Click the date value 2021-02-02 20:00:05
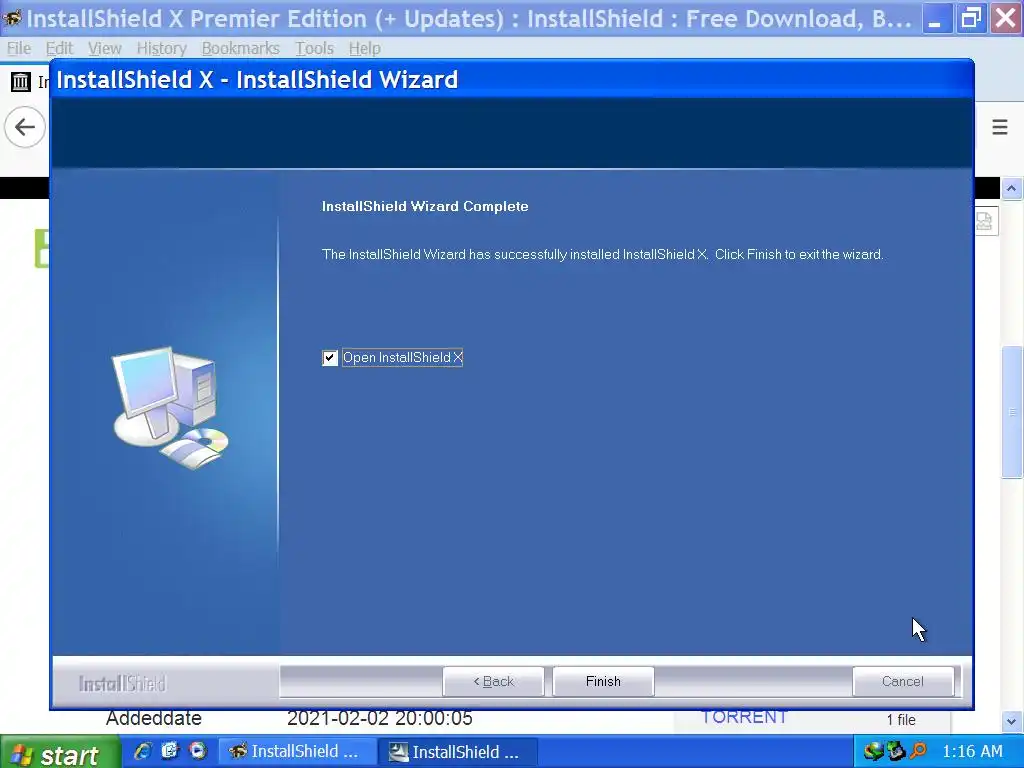Viewport: 1024px width, 768px height. 379,718
